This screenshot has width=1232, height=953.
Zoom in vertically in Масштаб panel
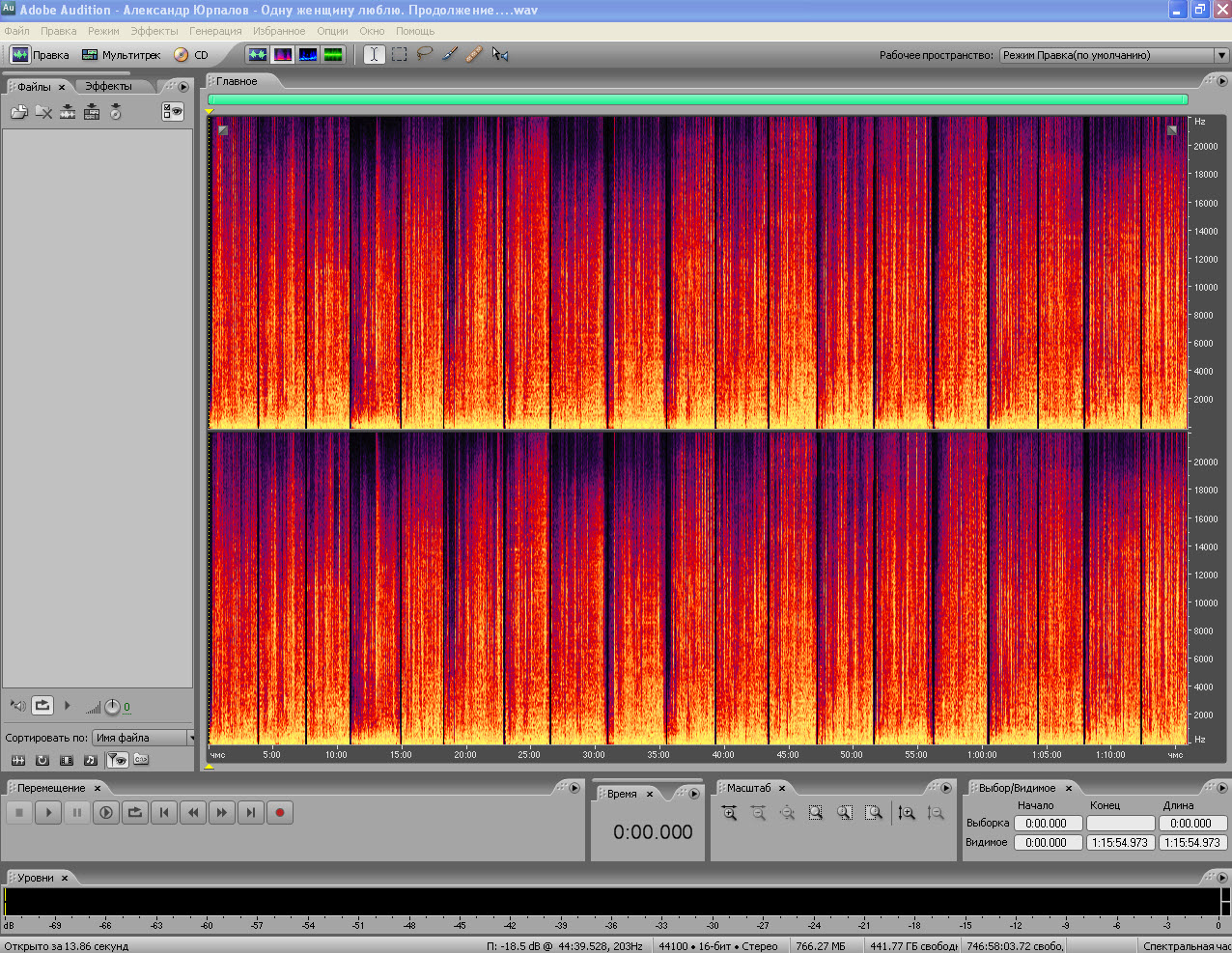[x=907, y=813]
